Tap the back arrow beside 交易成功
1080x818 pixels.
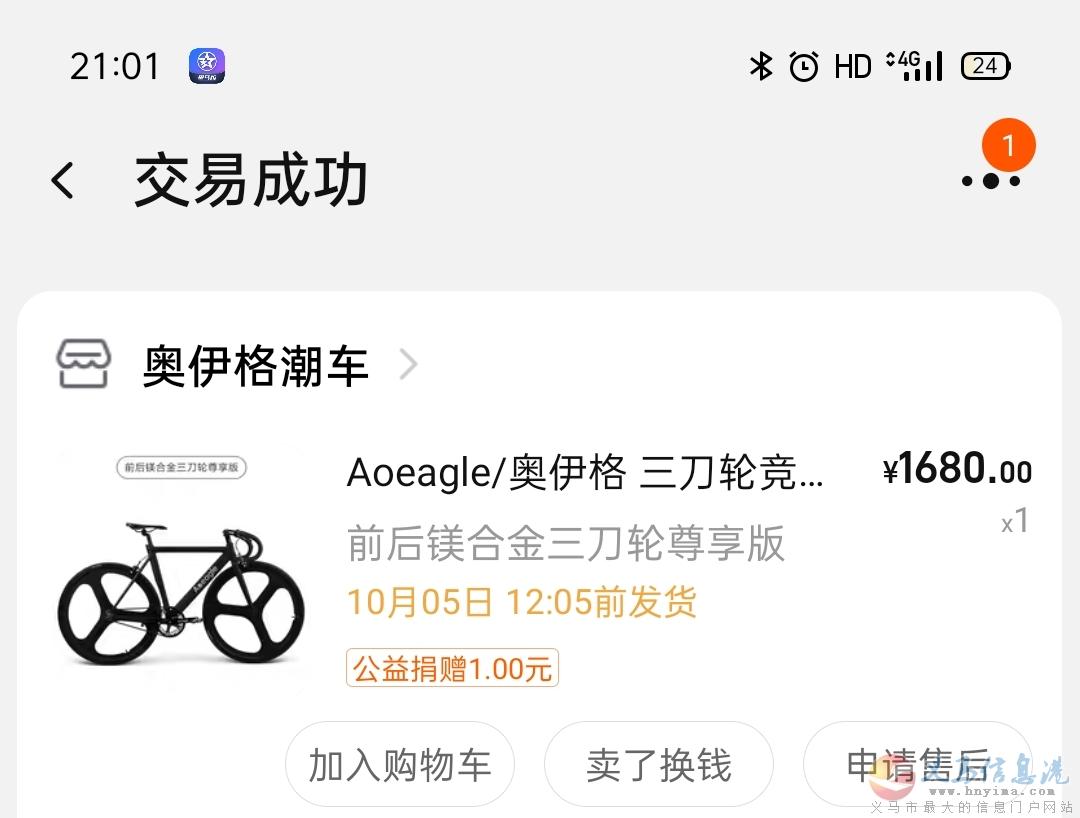(x=63, y=180)
